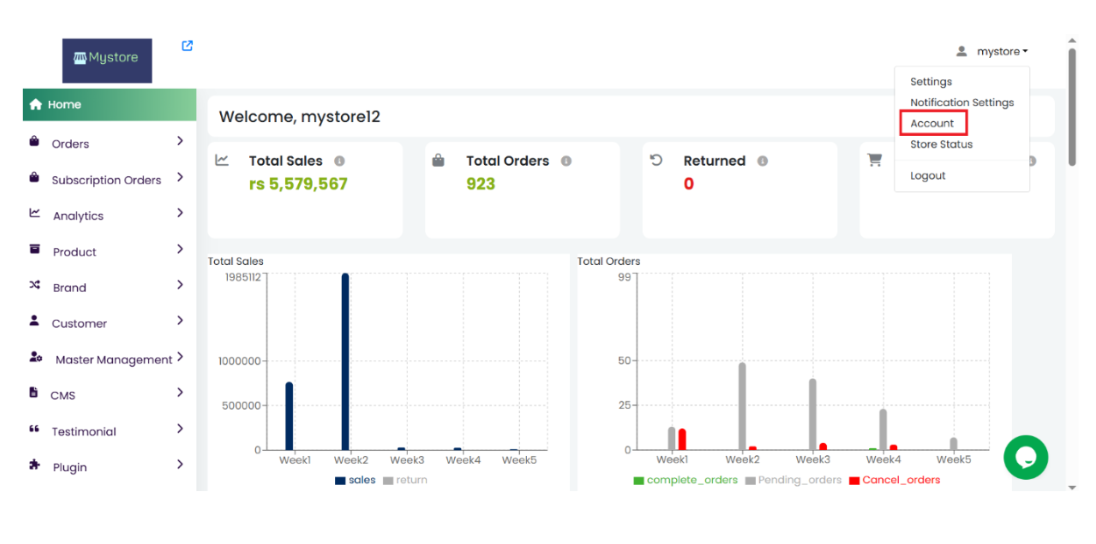Screen dimensions: 1096x544
Task: Open the green chat bubble widget
Action: (1025, 457)
